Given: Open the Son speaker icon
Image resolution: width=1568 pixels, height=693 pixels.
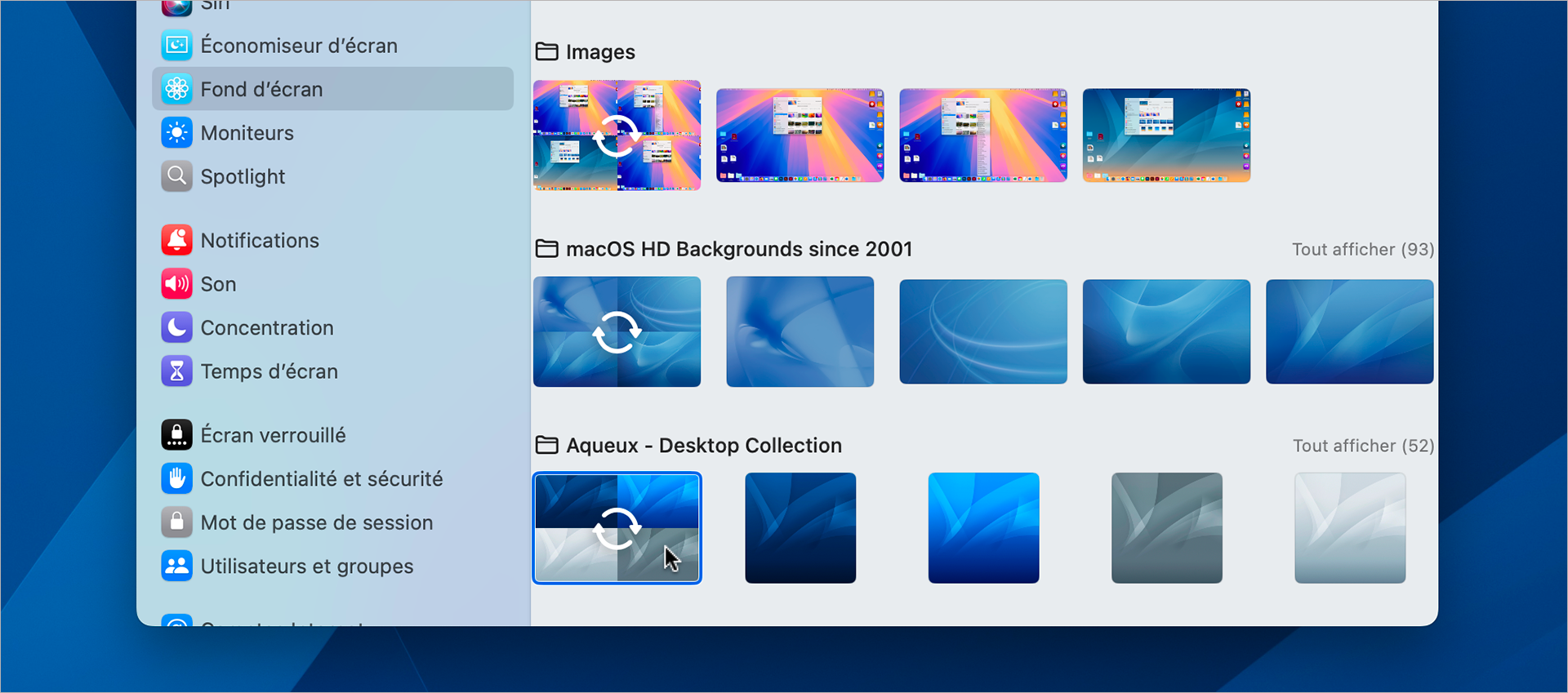Looking at the screenshot, I should (x=176, y=284).
